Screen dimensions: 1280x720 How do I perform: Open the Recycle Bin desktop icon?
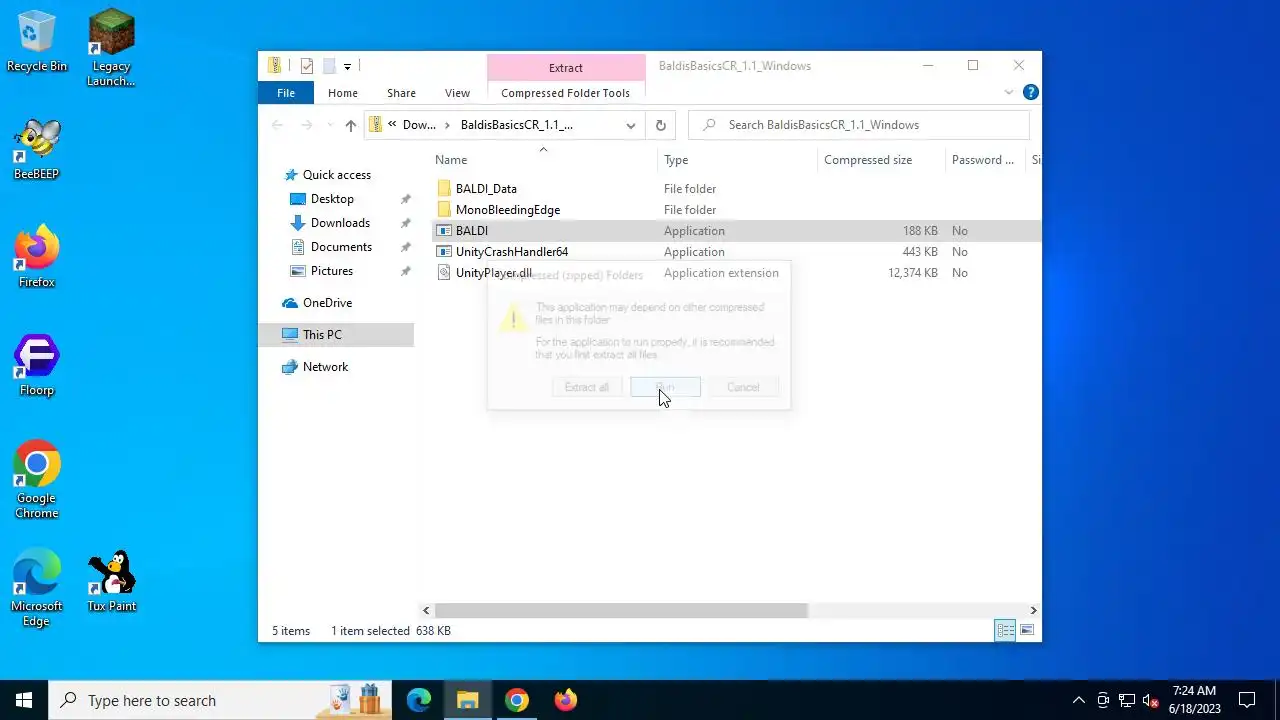[37, 42]
